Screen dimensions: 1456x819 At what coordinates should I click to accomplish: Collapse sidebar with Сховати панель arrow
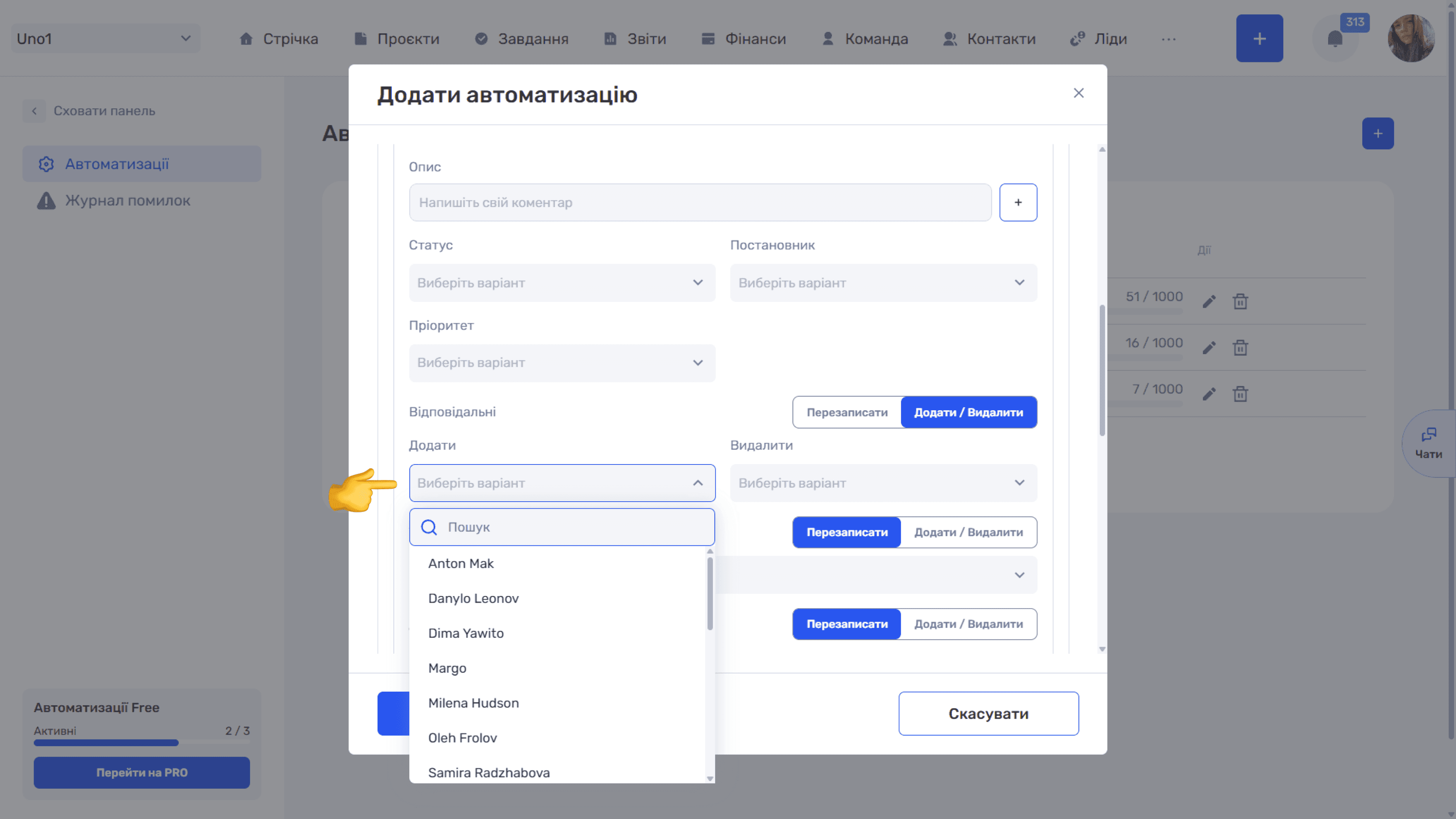(x=34, y=111)
